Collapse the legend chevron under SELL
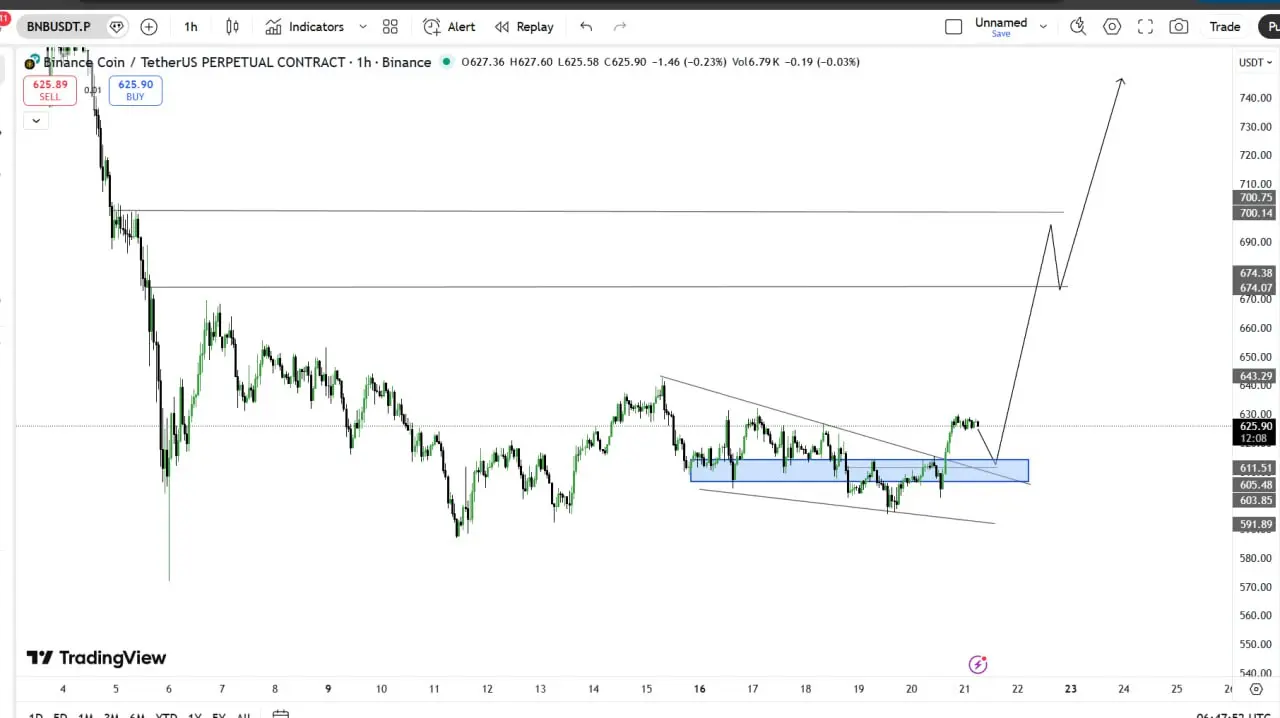Image resolution: width=1280 pixels, height=718 pixels. tap(36, 121)
